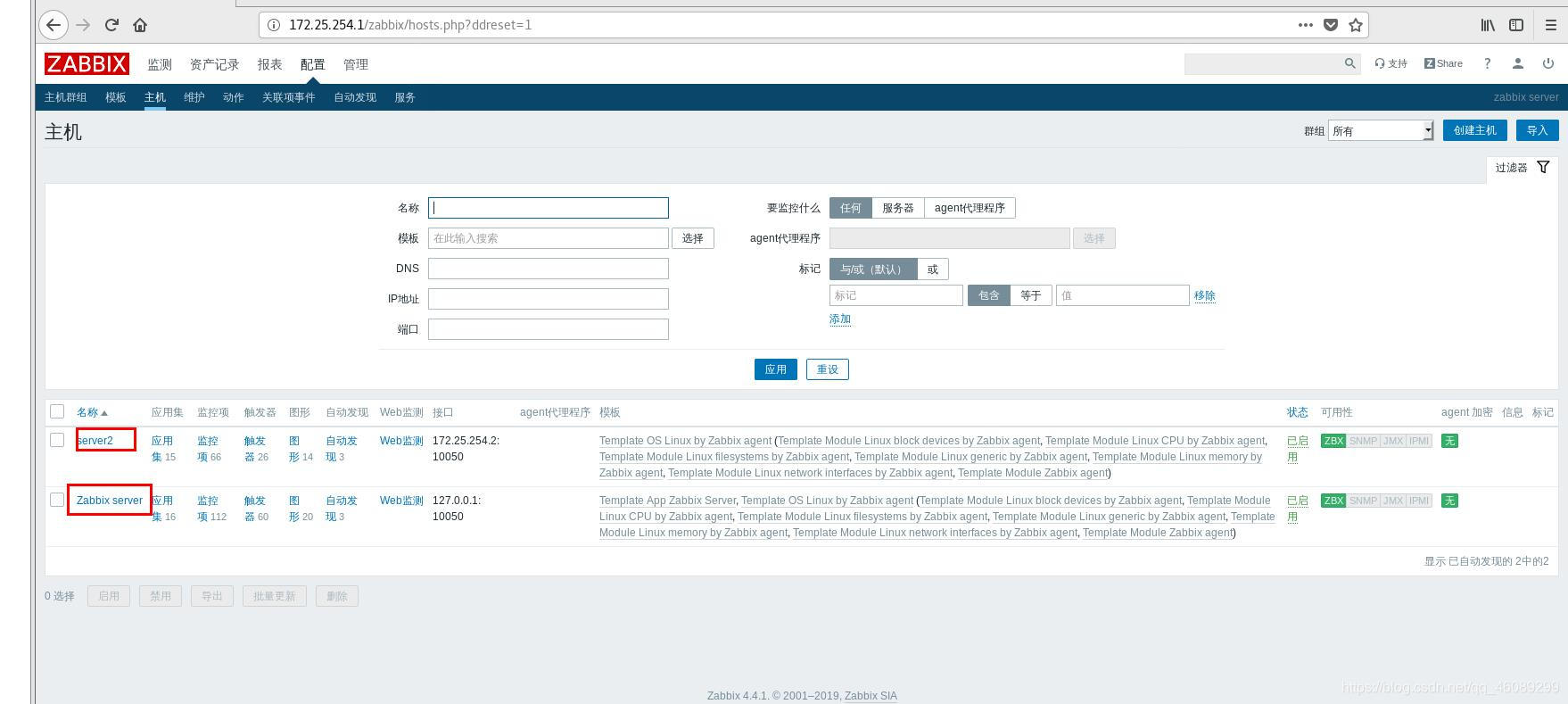Go back with the browser back arrow

click(54, 25)
